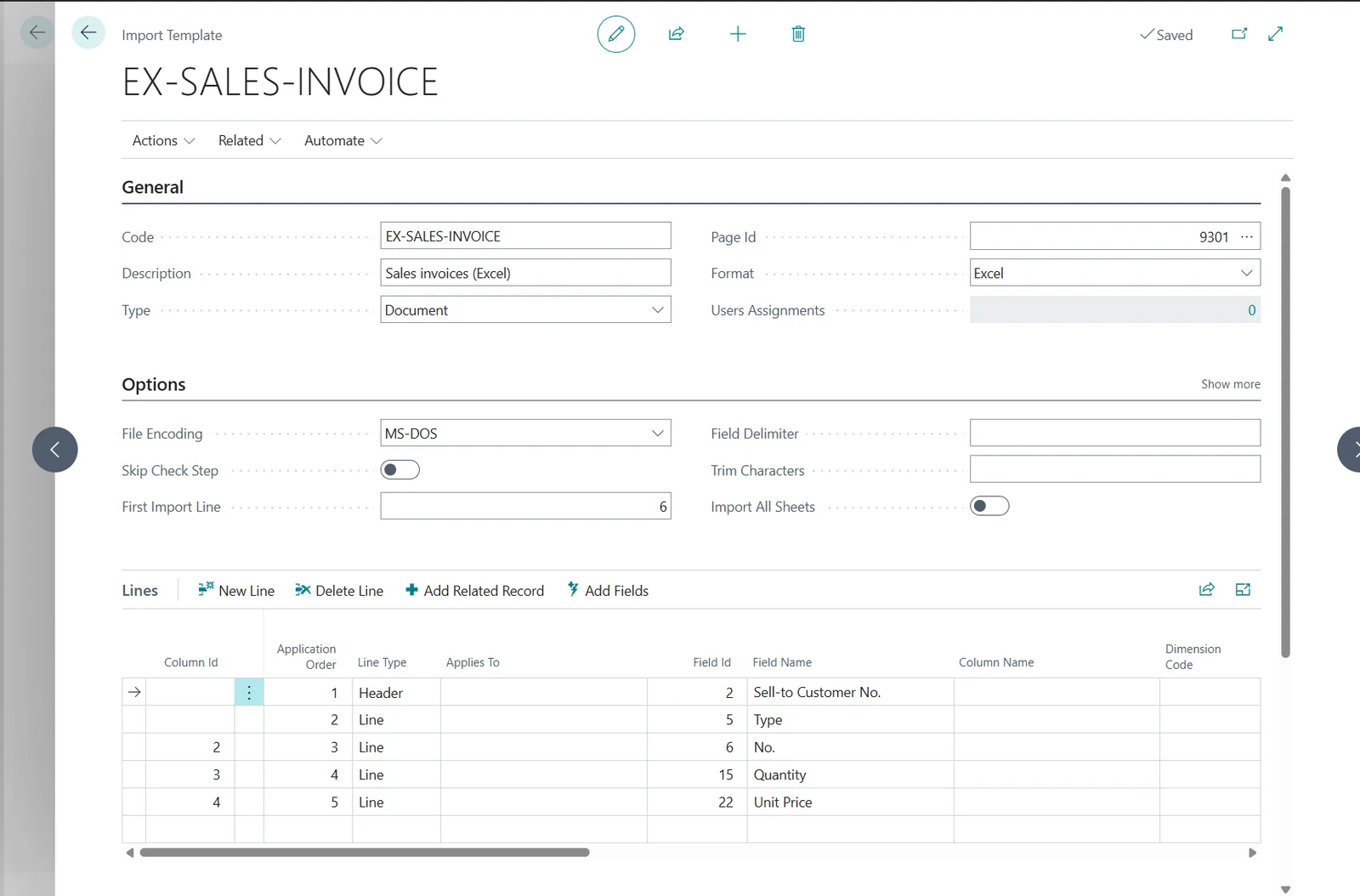Click the Code input field
Screen dimensions: 1360x896
525,235
